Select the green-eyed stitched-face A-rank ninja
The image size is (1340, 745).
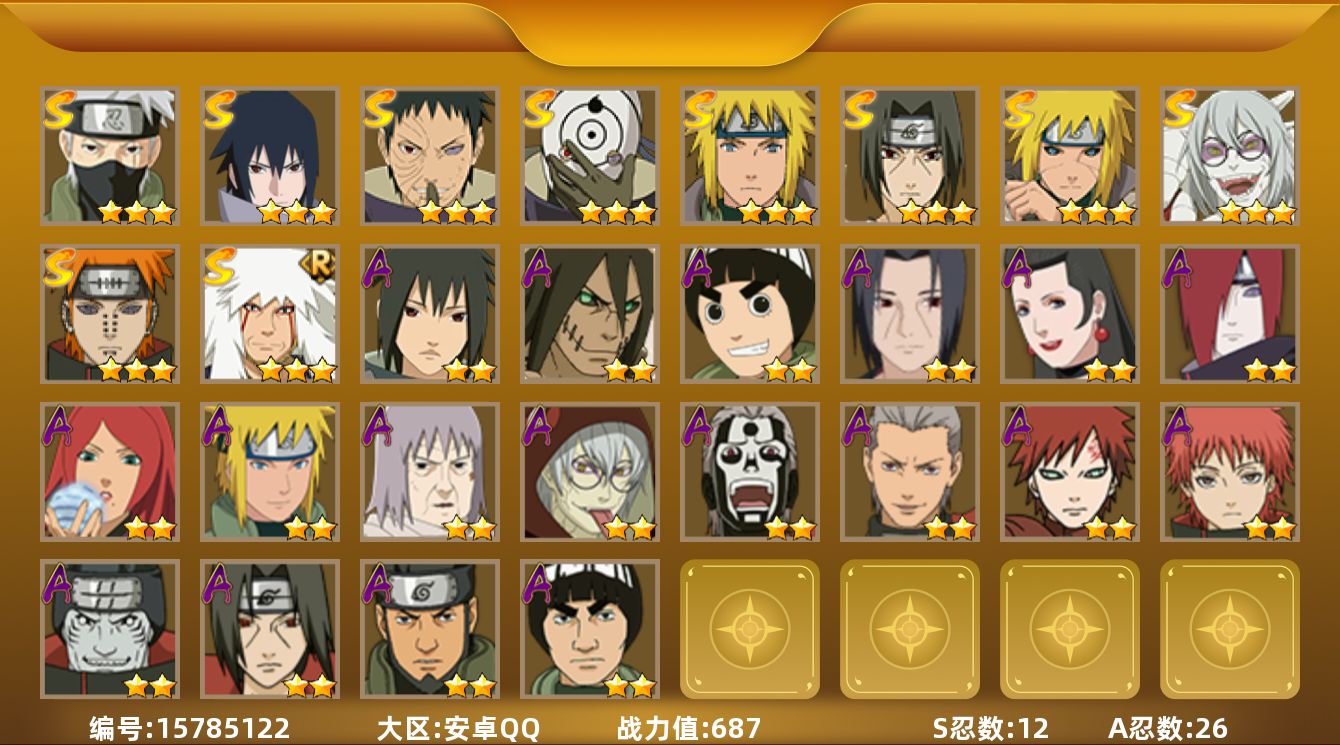pyautogui.click(x=590, y=314)
